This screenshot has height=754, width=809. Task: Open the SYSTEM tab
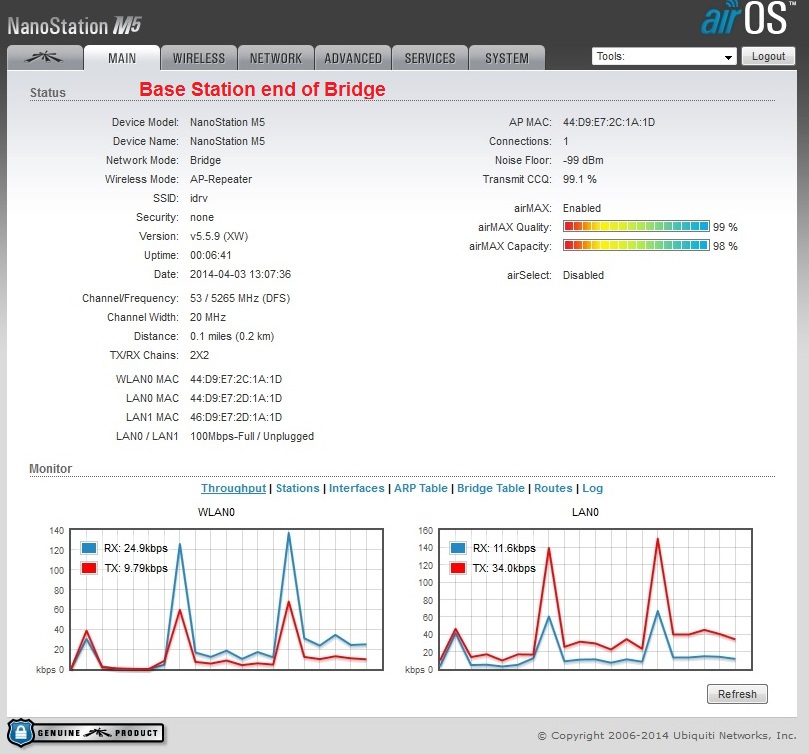(507, 58)
